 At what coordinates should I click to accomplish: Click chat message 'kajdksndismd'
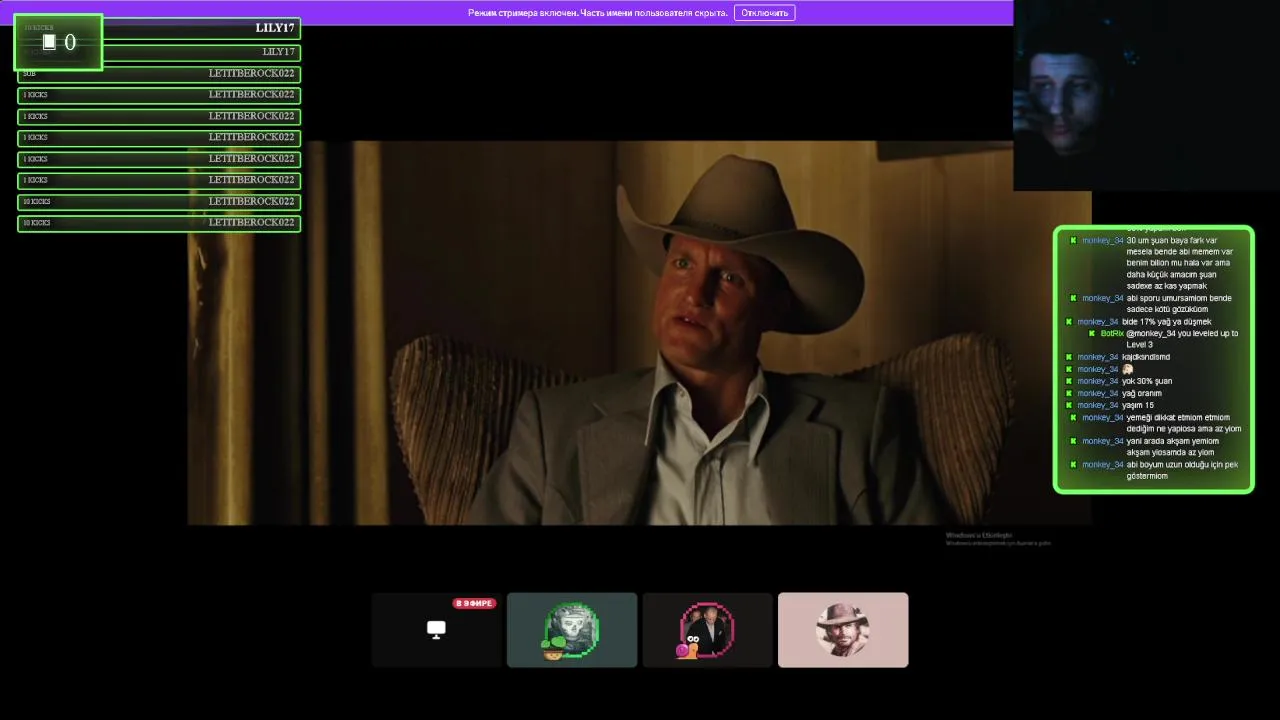1146,357
